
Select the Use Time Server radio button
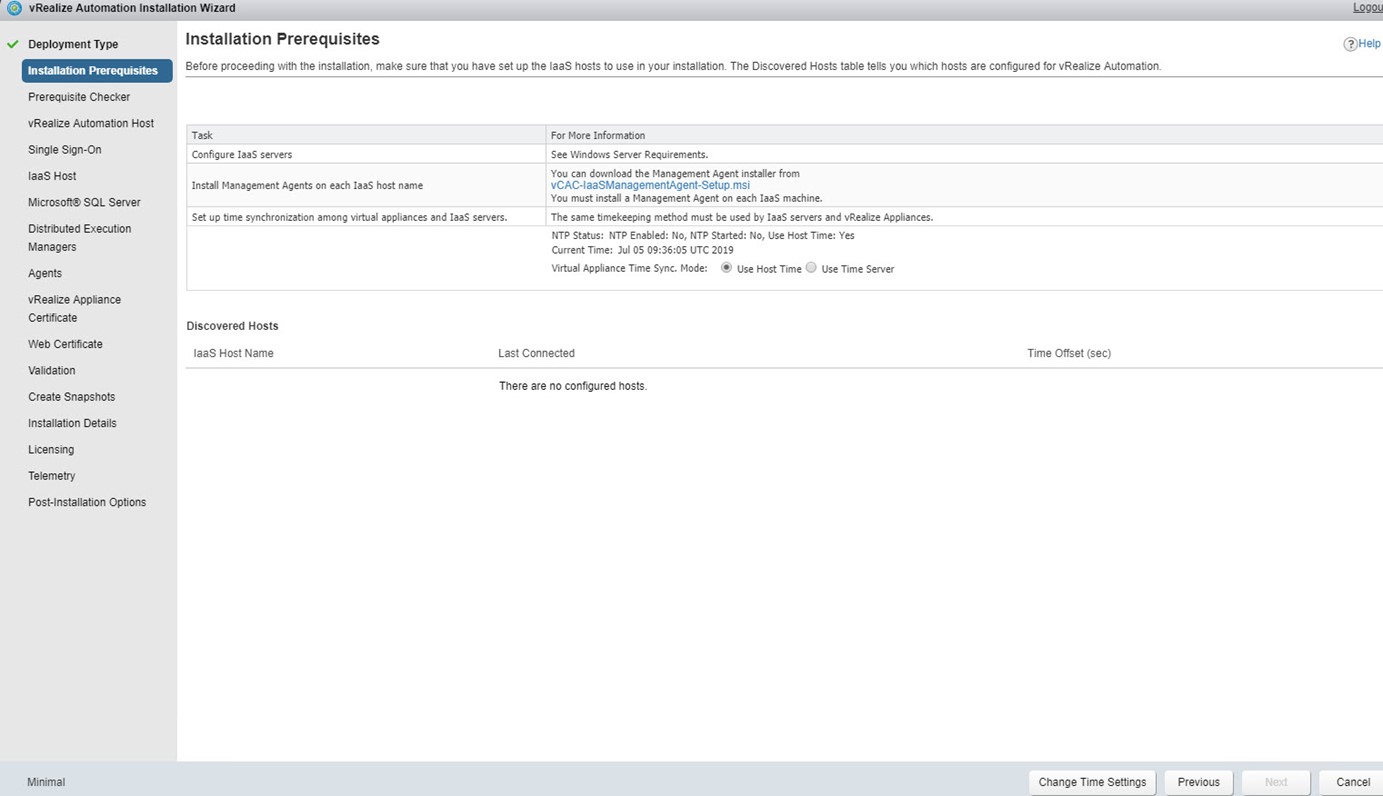(x=811, y=268)
